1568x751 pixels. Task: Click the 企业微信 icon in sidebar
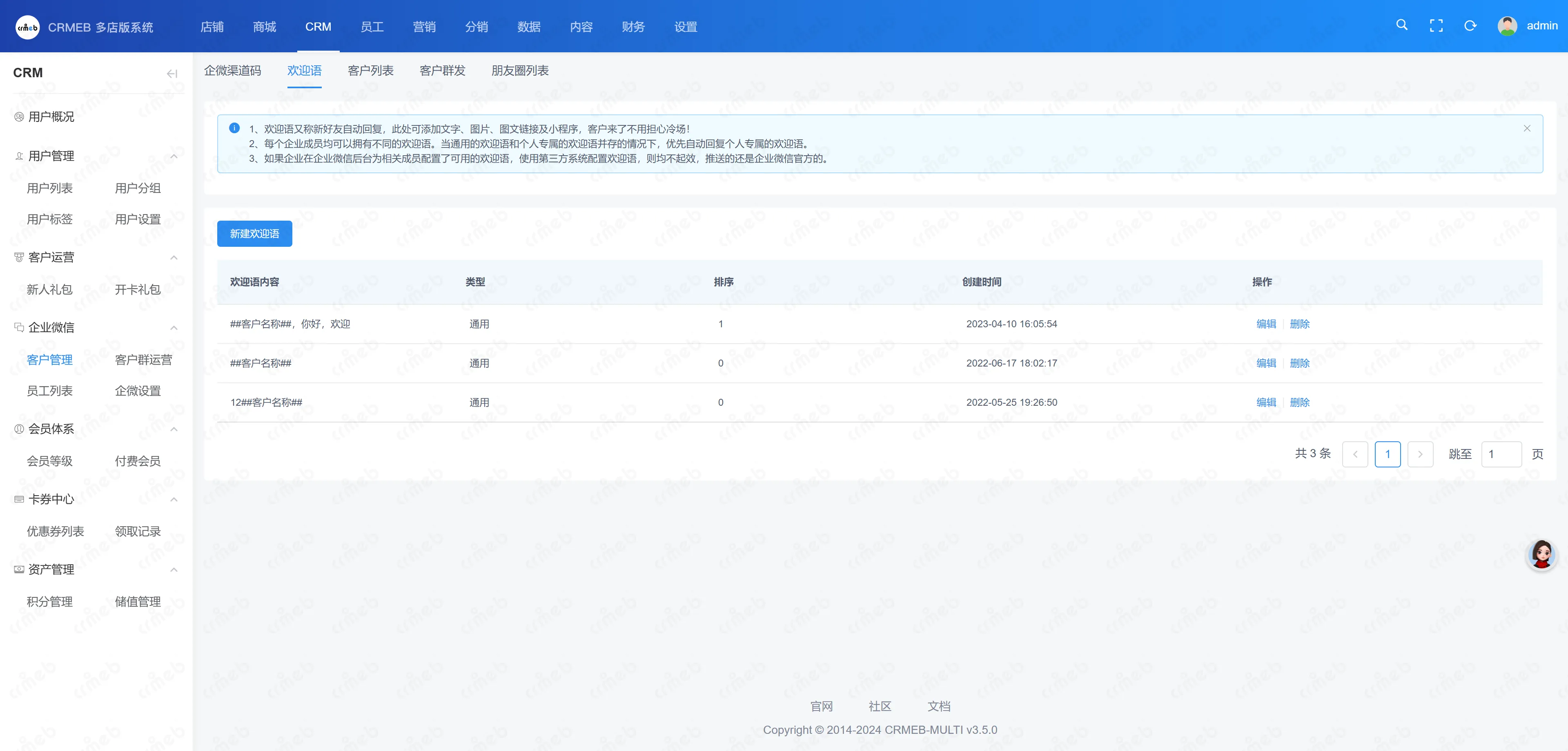tap(19, 327)
